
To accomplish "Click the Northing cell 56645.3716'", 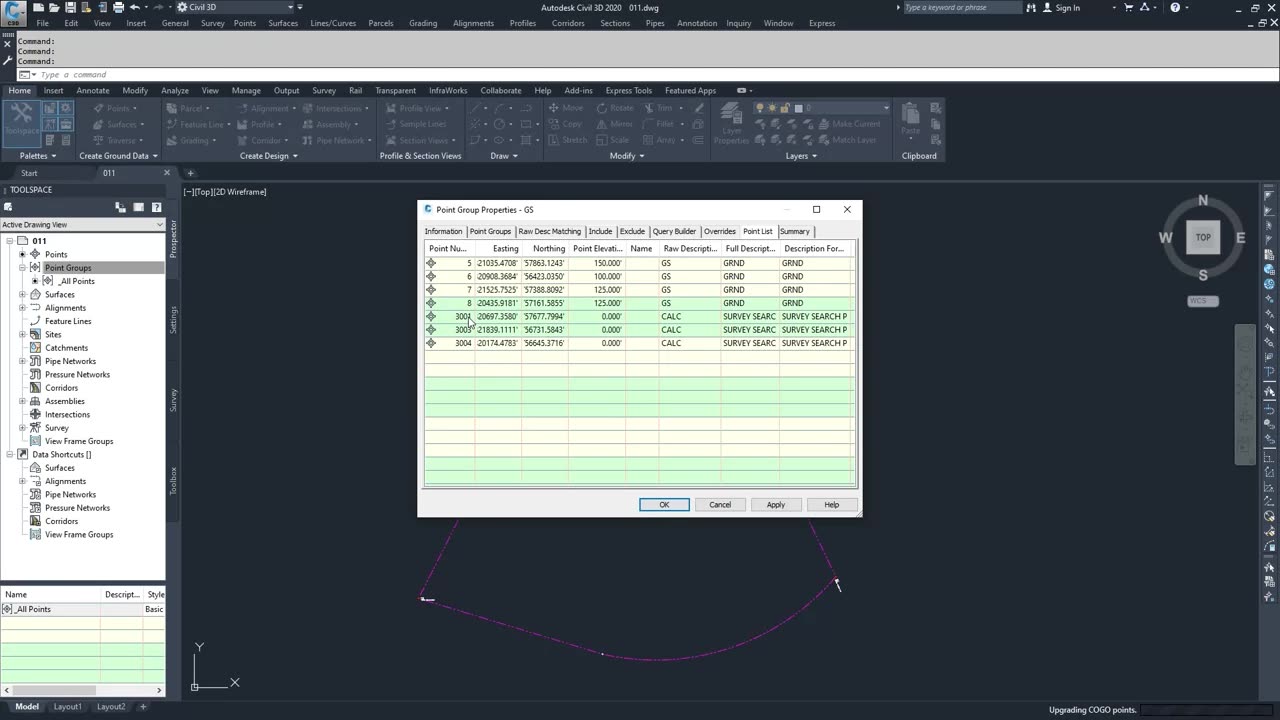I will (545, 343).
